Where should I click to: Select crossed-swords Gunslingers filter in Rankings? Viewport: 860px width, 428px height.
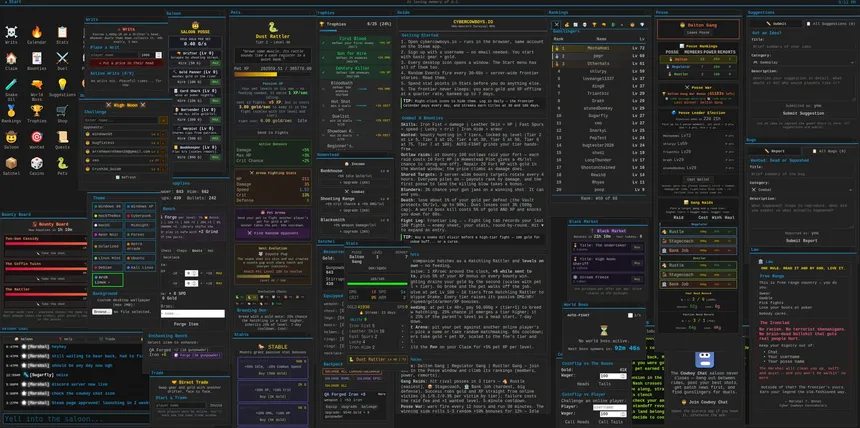coord(556,25)
